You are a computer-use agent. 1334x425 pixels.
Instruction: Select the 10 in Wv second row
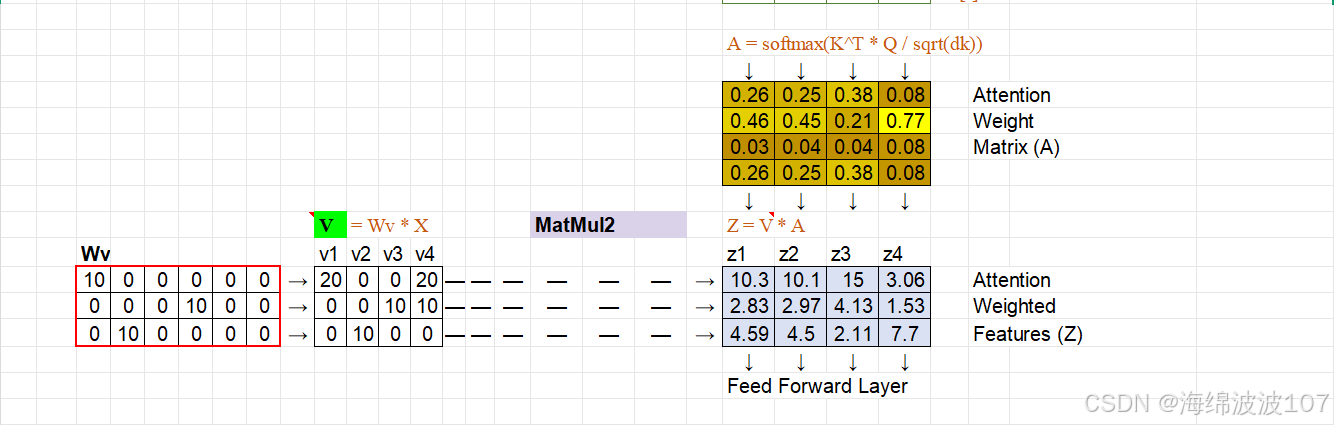195,306
